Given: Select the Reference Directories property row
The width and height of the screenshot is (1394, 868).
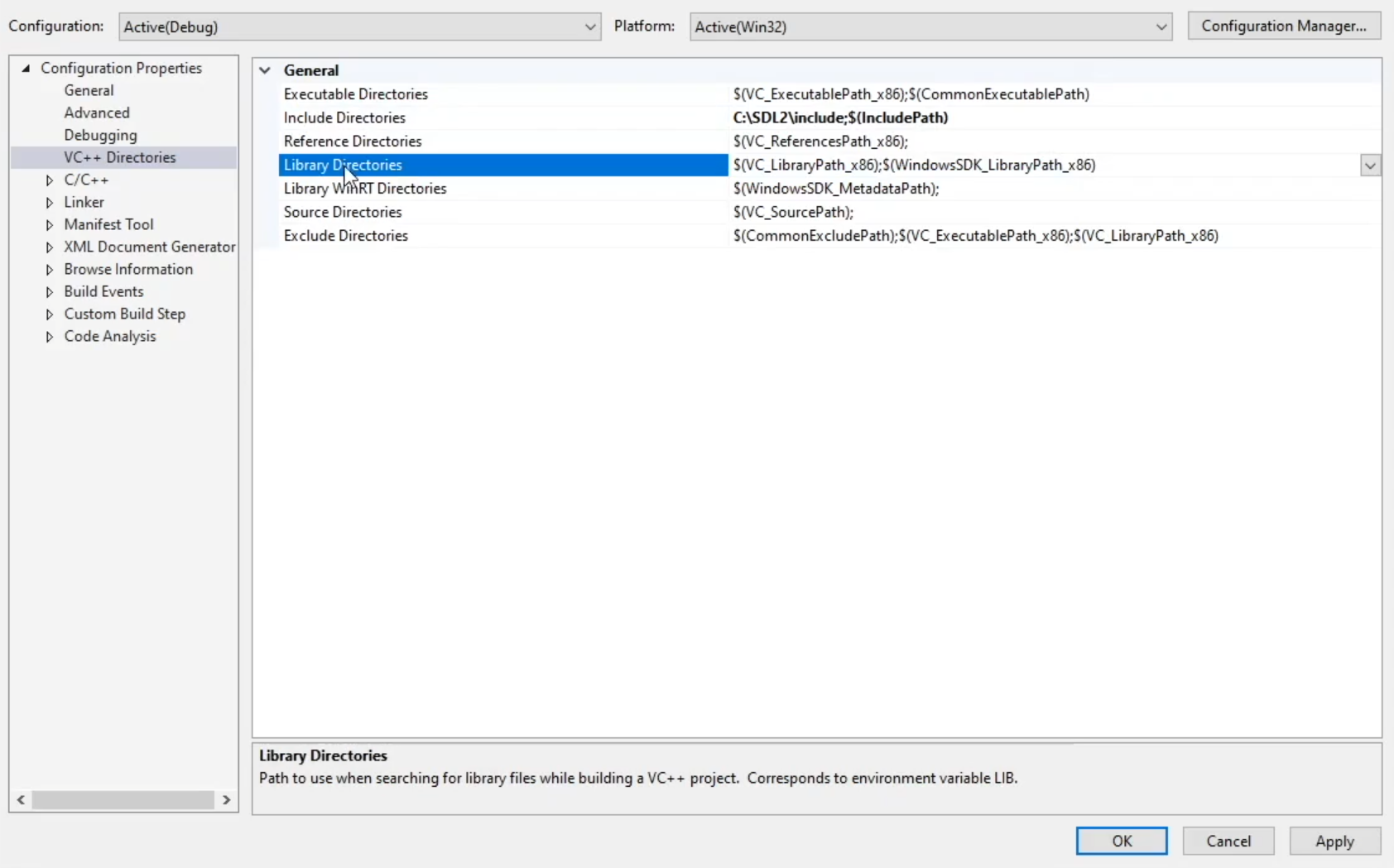Looking at the screenshot, I should 830,141.
